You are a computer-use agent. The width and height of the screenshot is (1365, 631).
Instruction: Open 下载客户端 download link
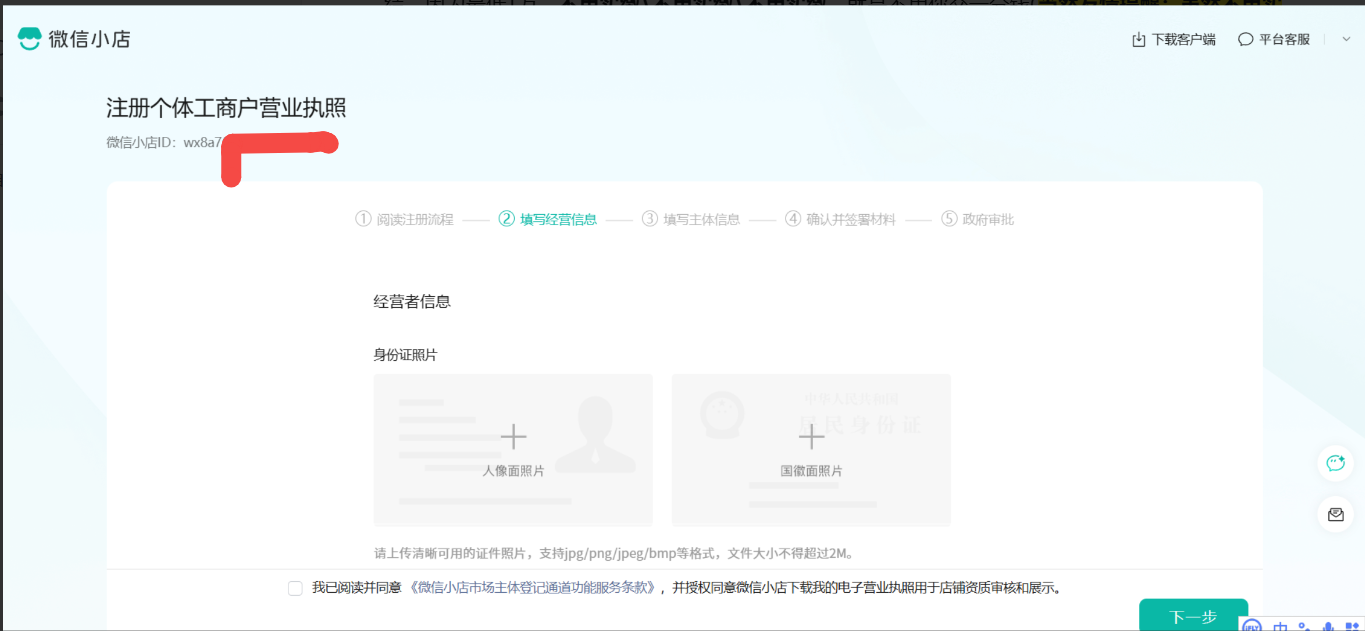[1173, 40]
